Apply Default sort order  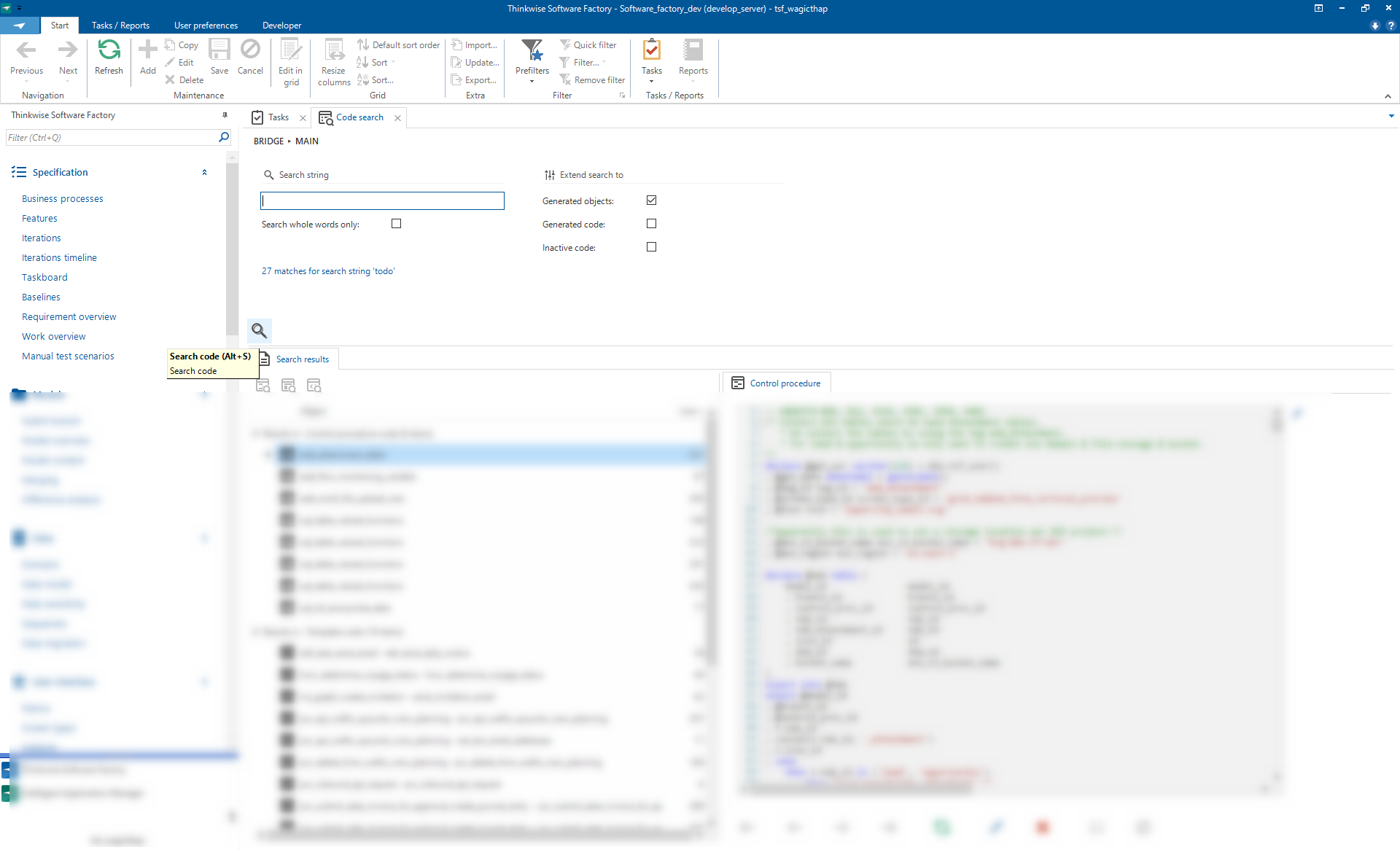[398, 45]
